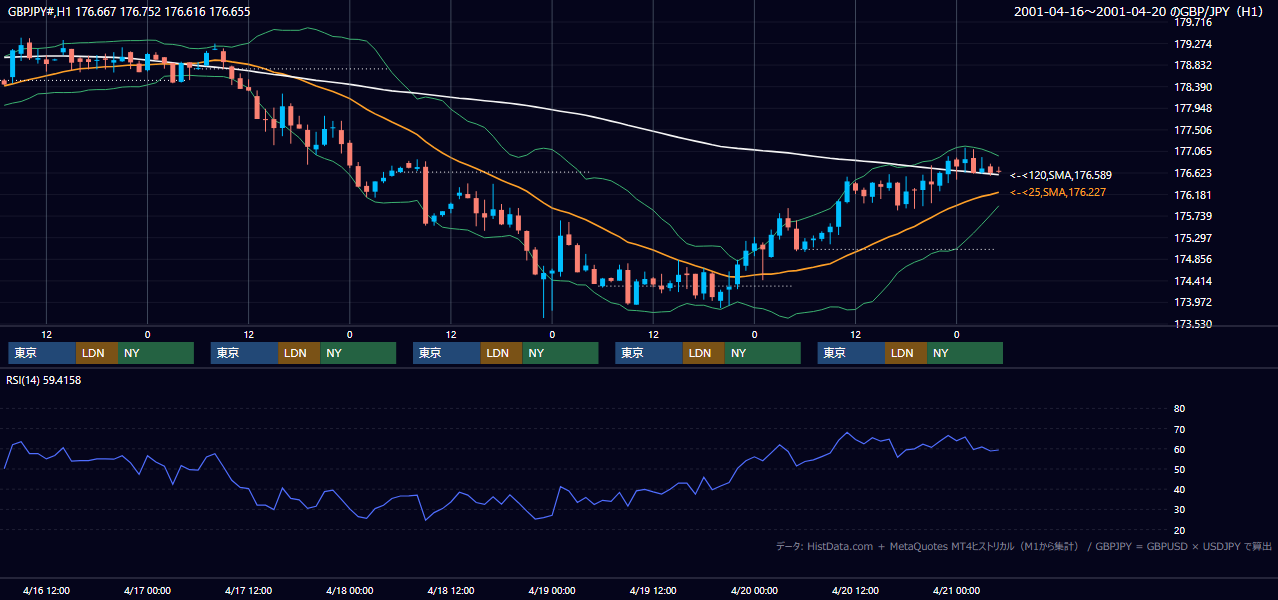The width and height of the screenshot is (1278, 600).
Task: Click the 4/20 12:00 time axis label
Action: (x=855, y=590)
